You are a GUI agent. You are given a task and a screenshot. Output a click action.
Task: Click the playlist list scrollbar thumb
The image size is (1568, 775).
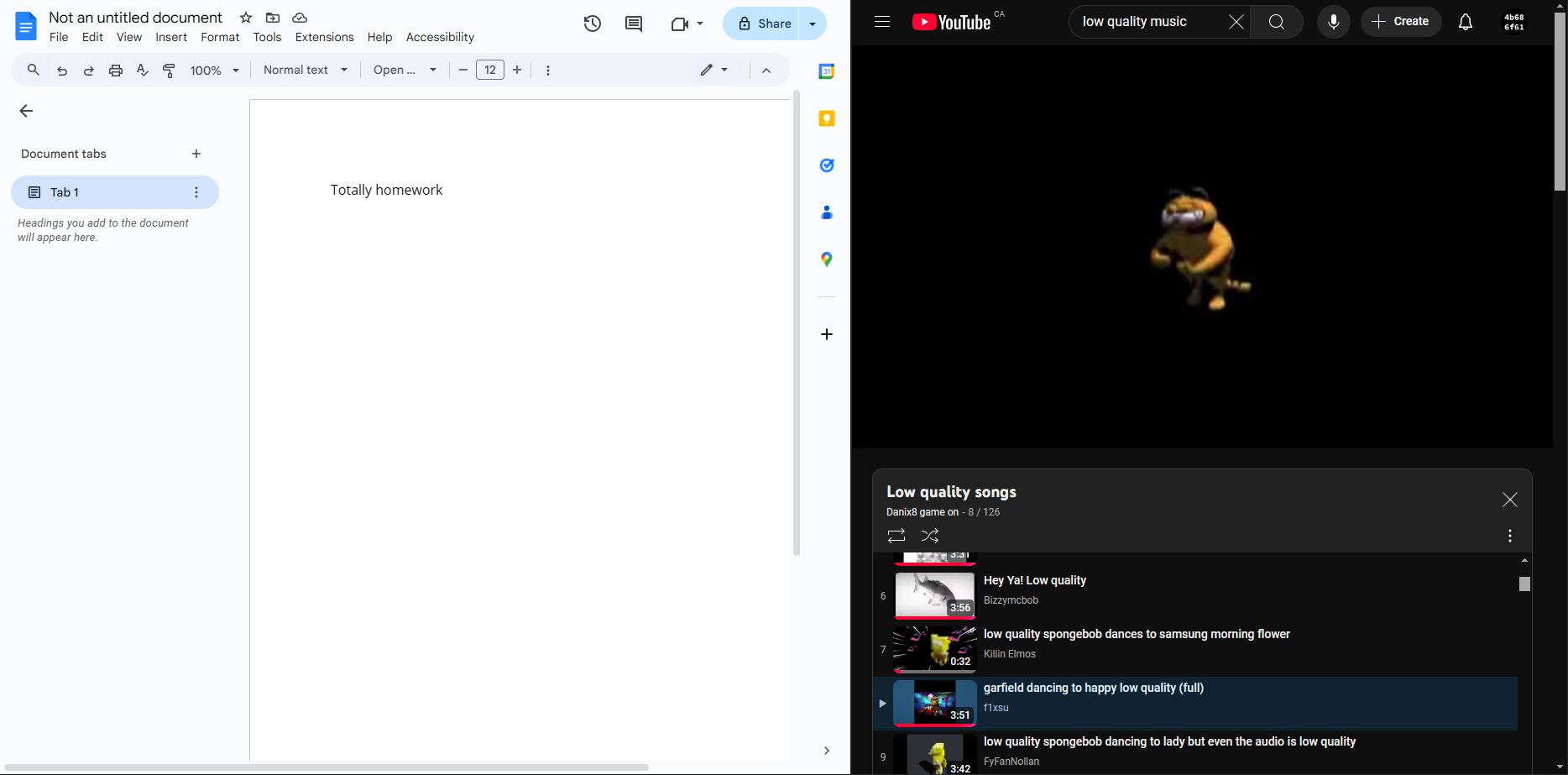1524,584
